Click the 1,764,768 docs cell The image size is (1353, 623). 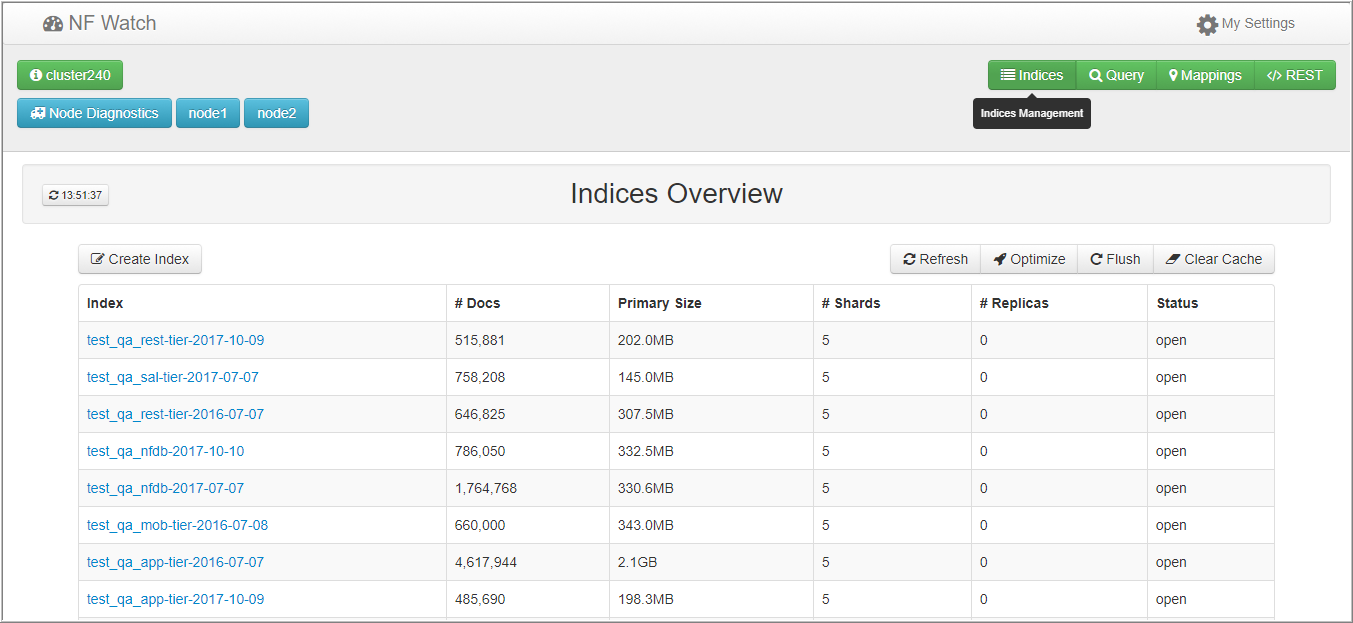click(528, 488)
